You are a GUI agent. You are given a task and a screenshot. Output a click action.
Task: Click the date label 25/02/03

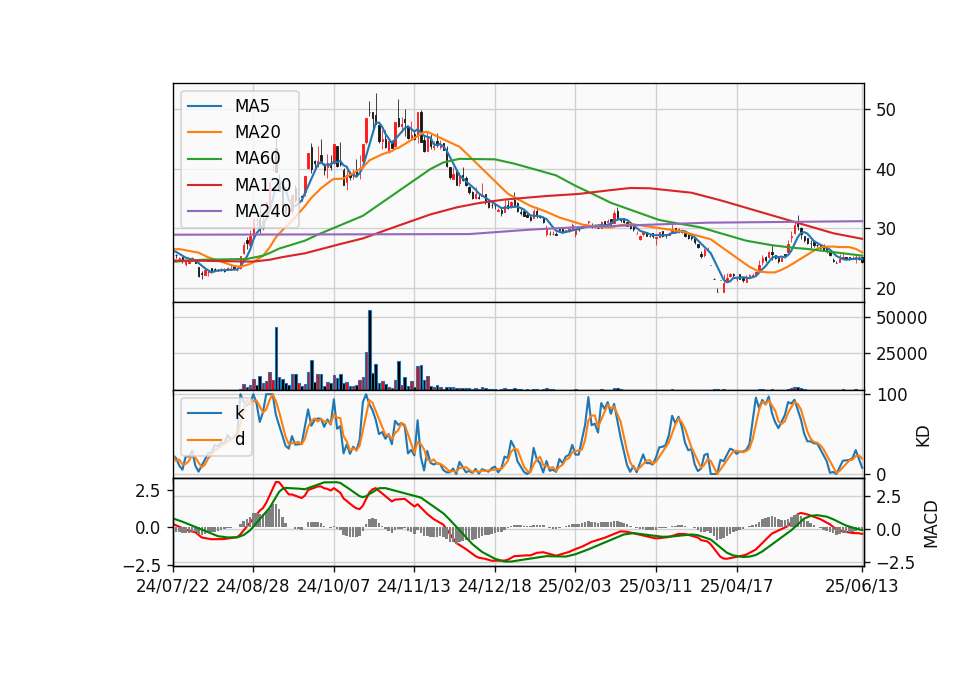(575, 586)
